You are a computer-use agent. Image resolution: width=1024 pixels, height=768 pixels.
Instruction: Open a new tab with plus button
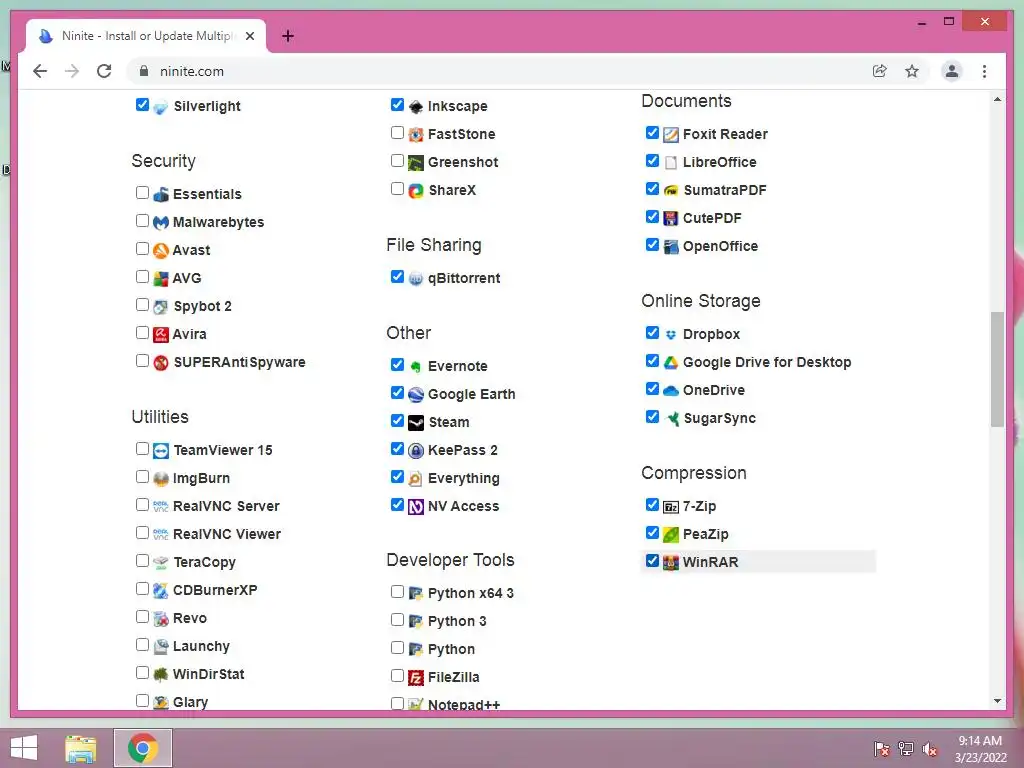[x=288, y=36]
